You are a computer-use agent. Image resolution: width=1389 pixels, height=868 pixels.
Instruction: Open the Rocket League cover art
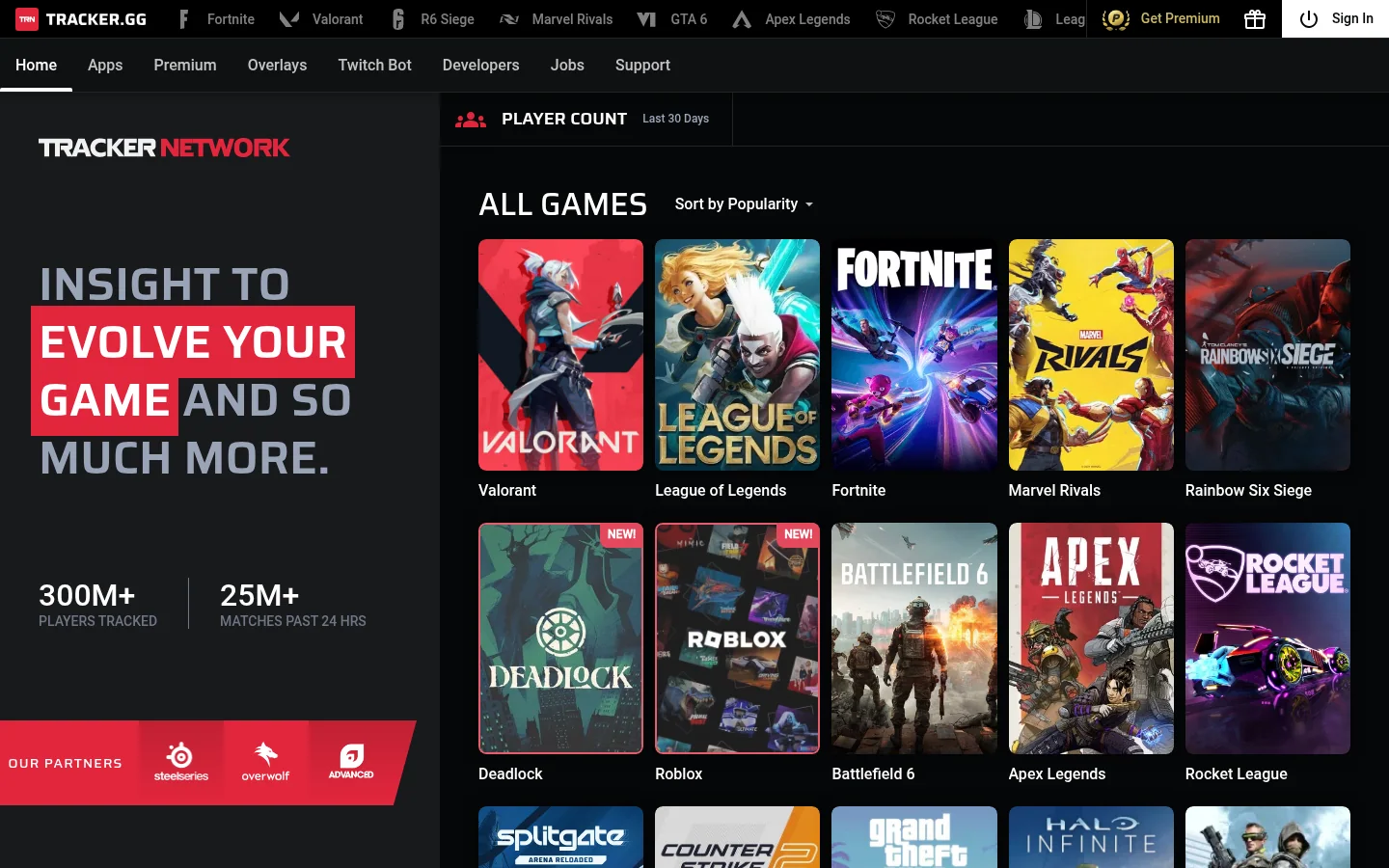[x=1267, y=638]
